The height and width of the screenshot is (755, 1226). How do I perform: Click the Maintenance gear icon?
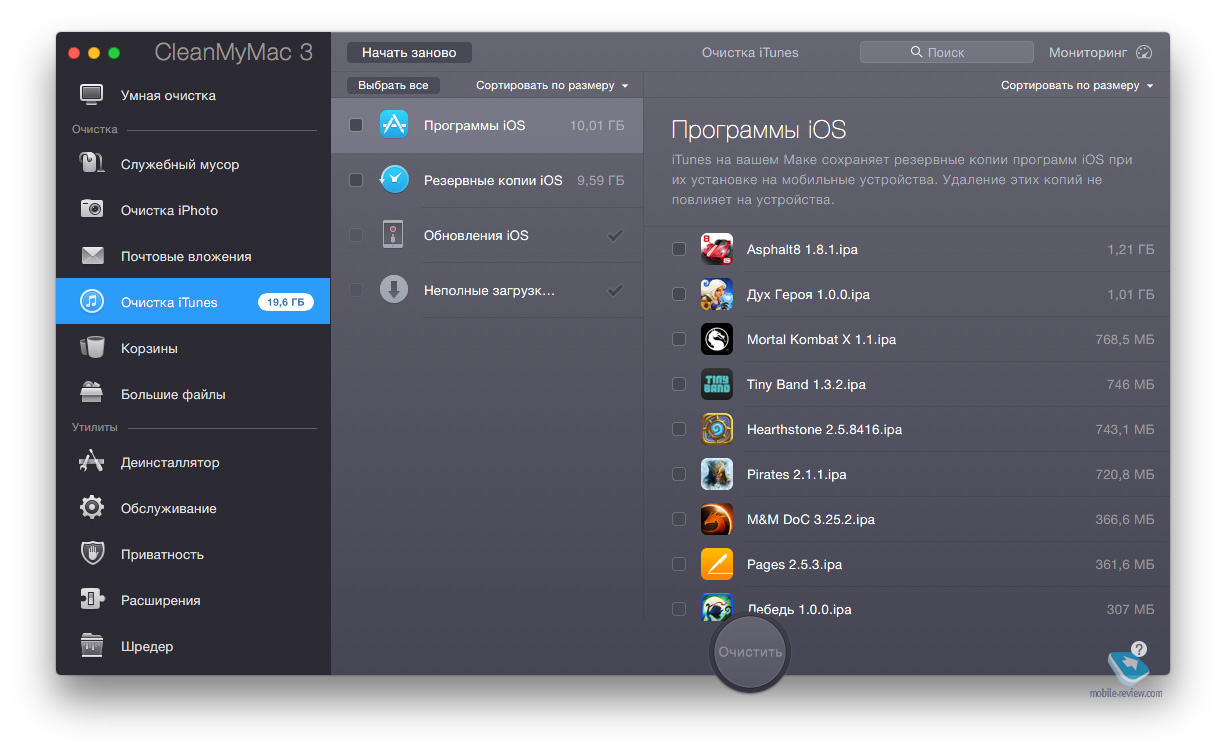(92, 508)
